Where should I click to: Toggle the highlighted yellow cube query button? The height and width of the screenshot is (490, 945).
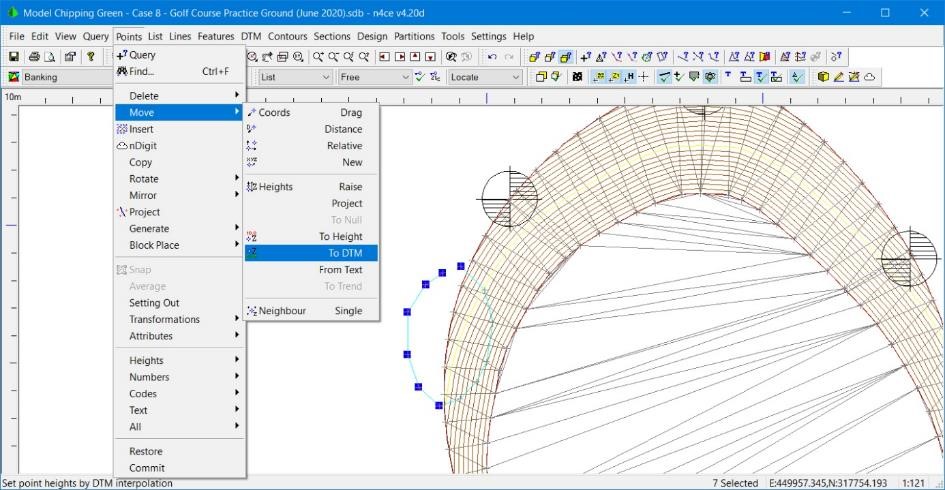[x=565, y=57]
